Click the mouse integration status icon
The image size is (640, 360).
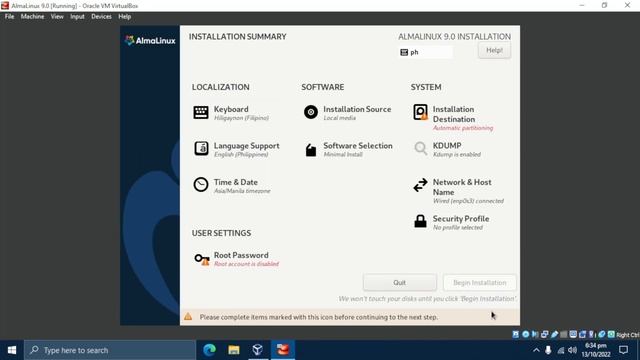[601, 334]
